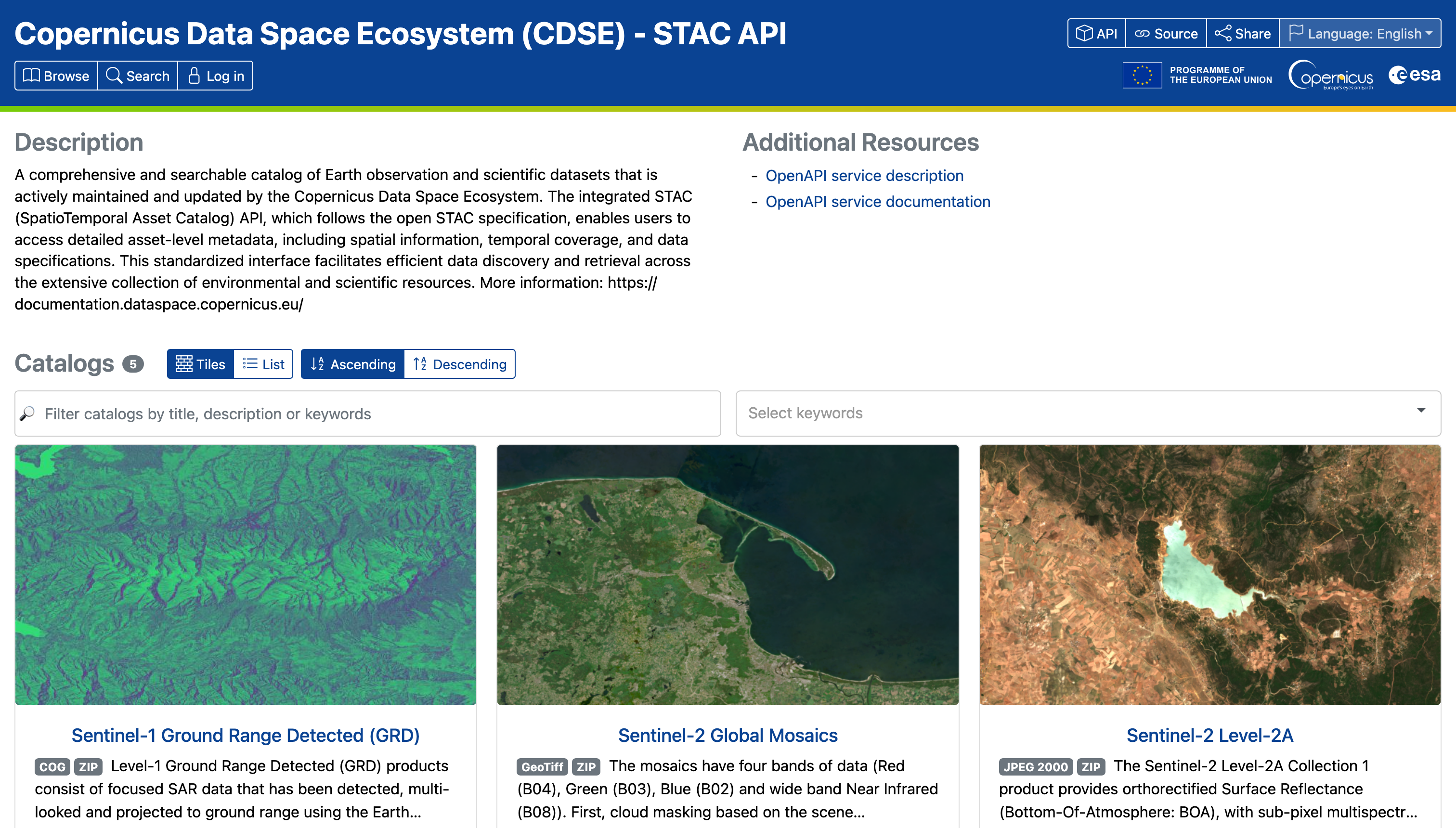1456x828 pixels.
Task: Click the ESA logo
Action: click(x=1415, y=75)
